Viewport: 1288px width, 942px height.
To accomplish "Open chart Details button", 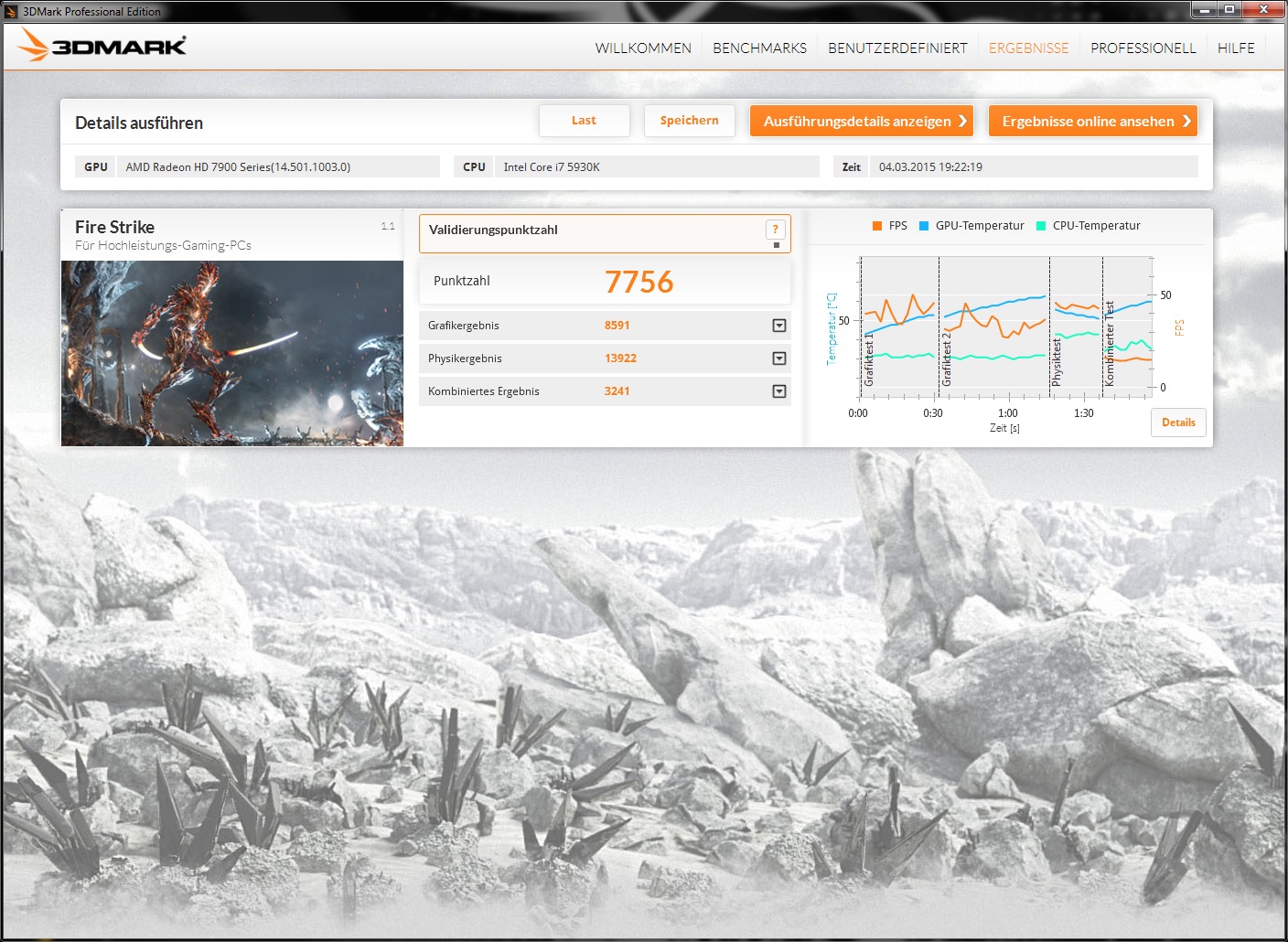I will [1178, 423].
